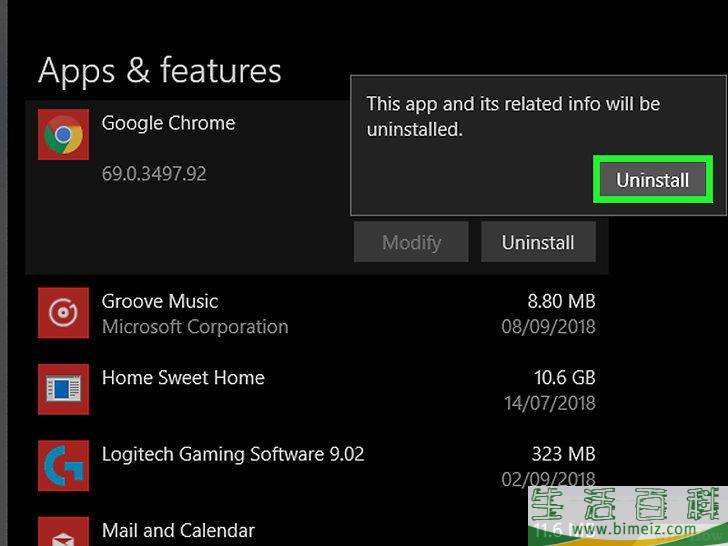Click the uninstall warning message text

click(x=513, y=117)
